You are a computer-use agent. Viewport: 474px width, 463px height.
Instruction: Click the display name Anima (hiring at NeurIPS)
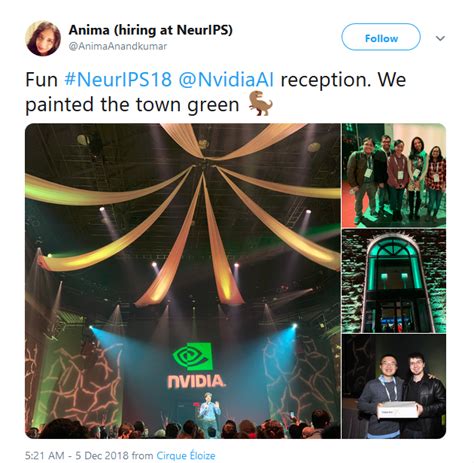coord(151,30)
